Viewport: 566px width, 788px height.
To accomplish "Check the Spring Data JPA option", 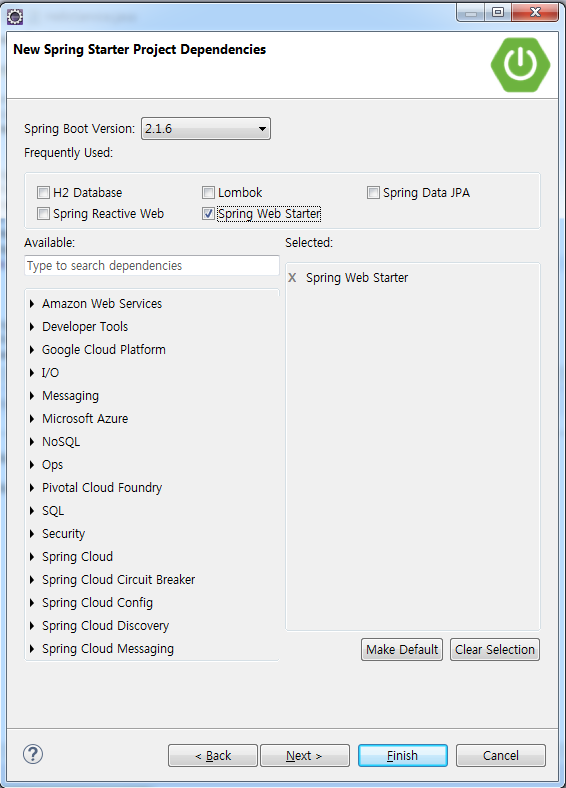I will [373, 192].
